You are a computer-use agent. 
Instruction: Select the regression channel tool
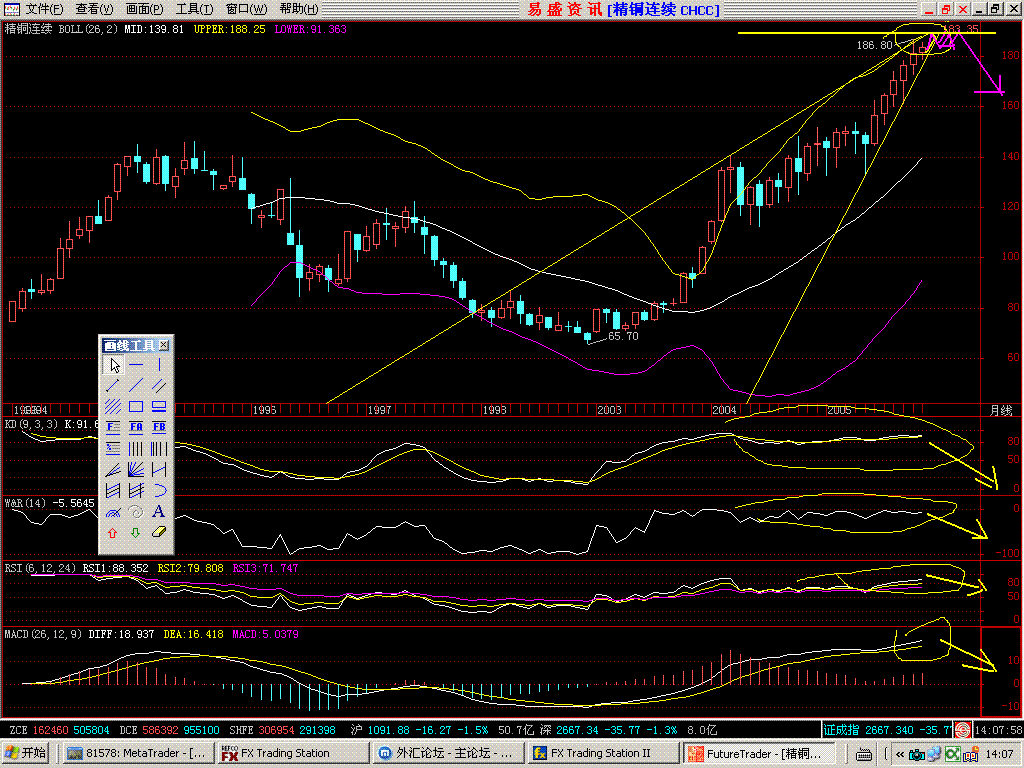(113, 490)
